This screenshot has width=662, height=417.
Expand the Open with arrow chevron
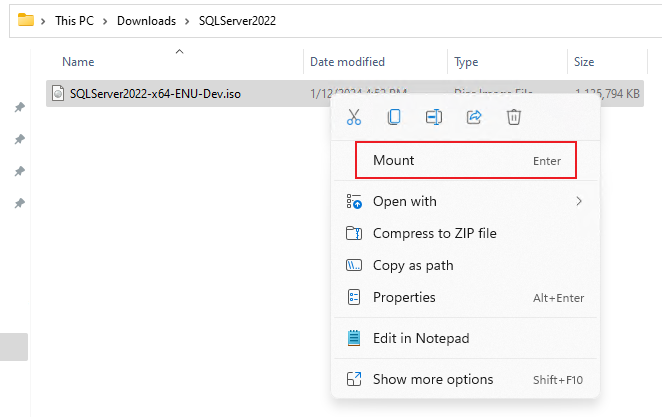[579, 201]
